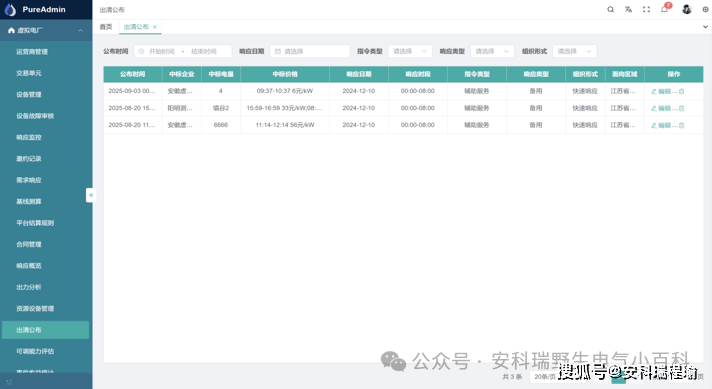The width and height of the screenshot is (712, 389).
Task: Open the notification bell
Action: [664, 10]
